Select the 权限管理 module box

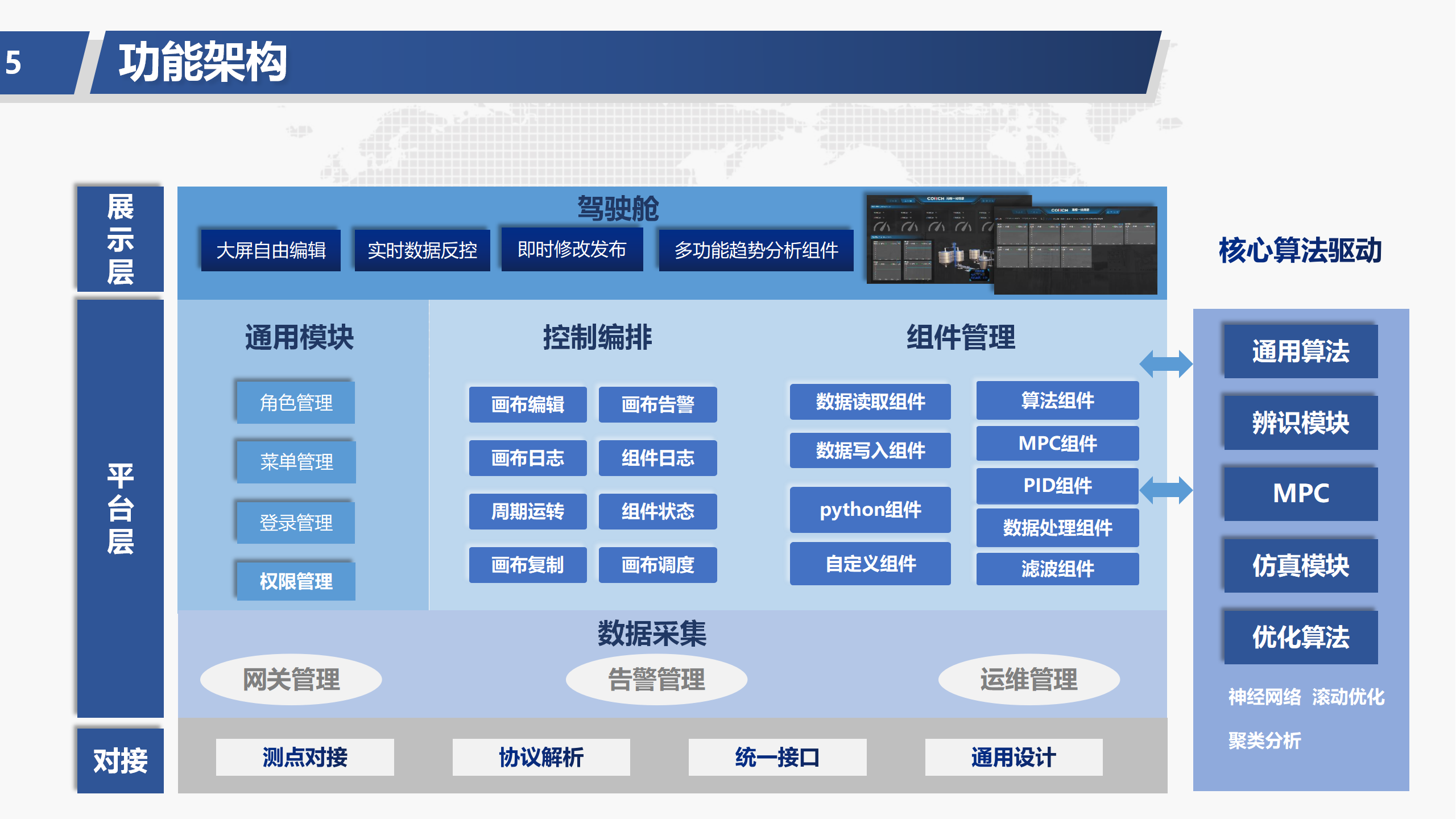click(296, 581)
